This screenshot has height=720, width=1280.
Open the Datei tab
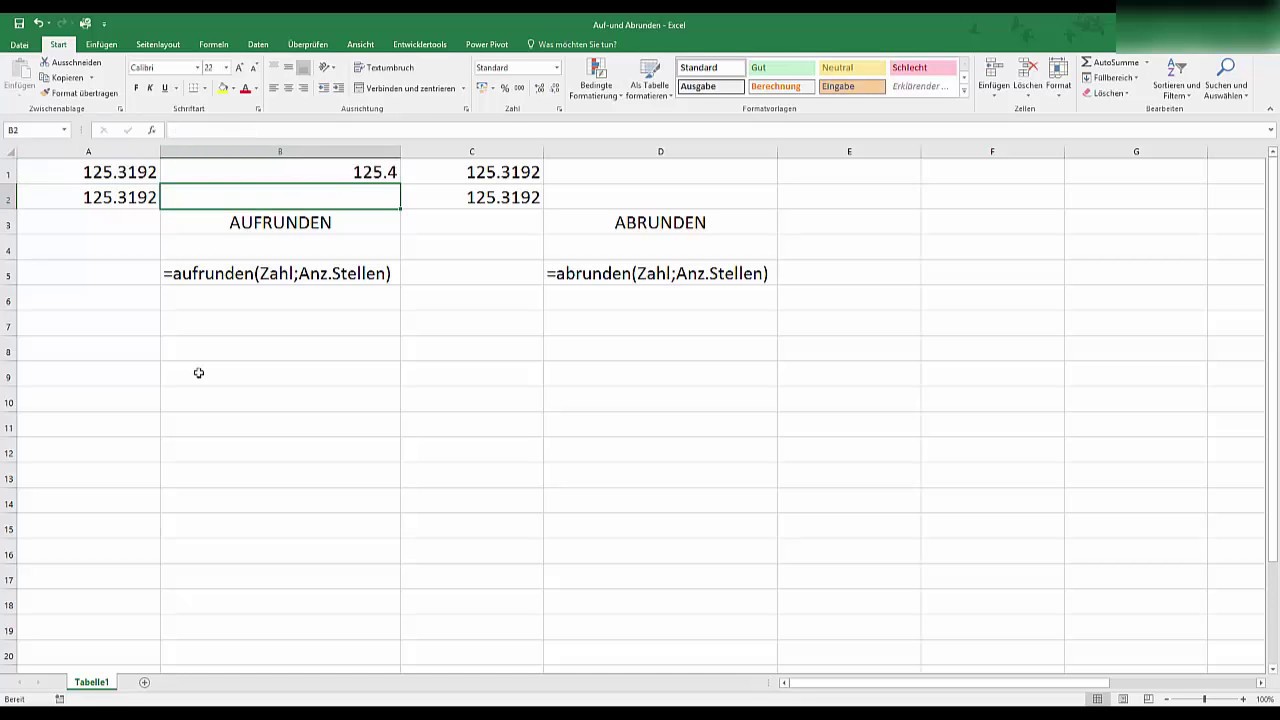[19, 45]
